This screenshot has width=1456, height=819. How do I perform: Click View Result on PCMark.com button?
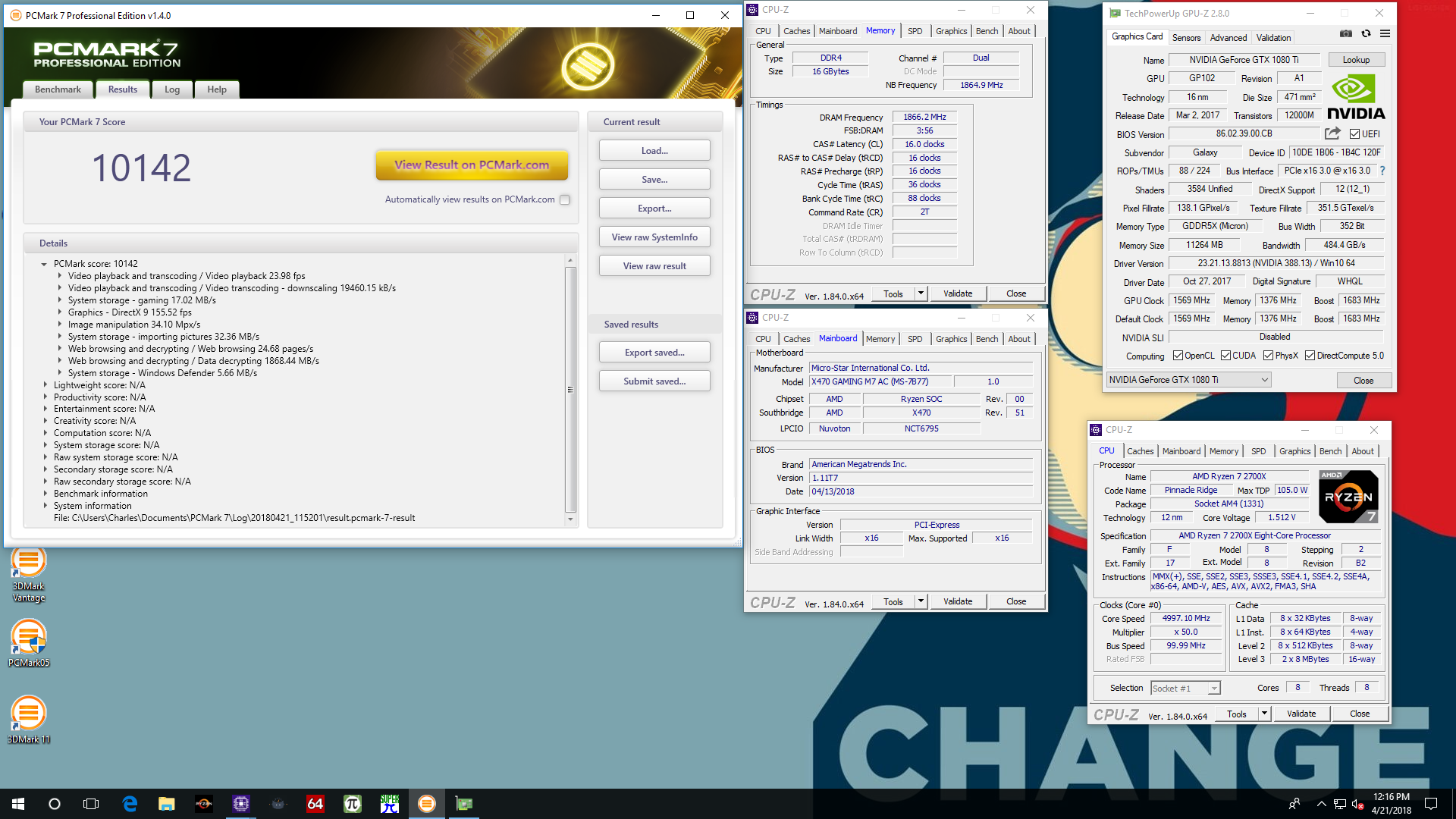[472, 165]
